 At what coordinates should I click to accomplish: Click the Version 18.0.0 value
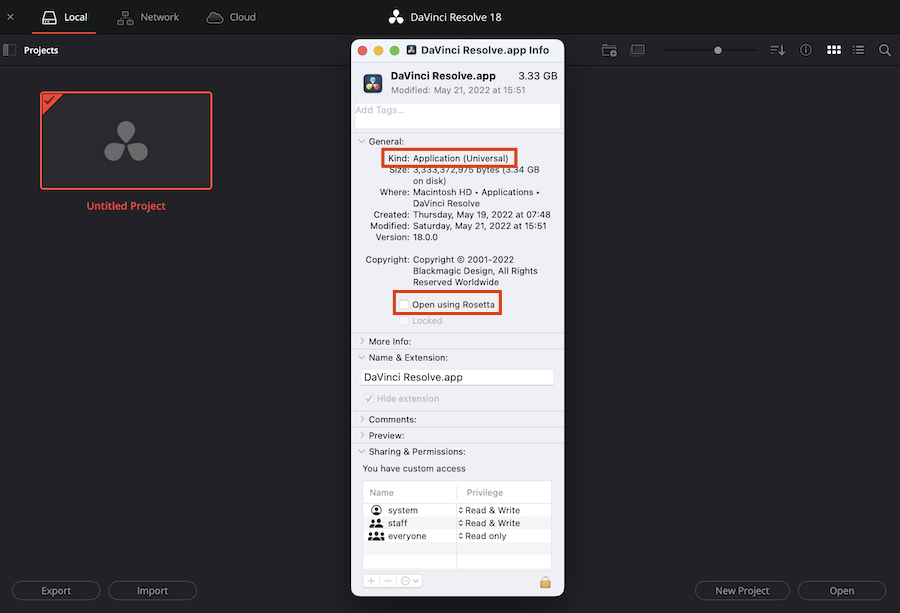click(x=425, y=237)
